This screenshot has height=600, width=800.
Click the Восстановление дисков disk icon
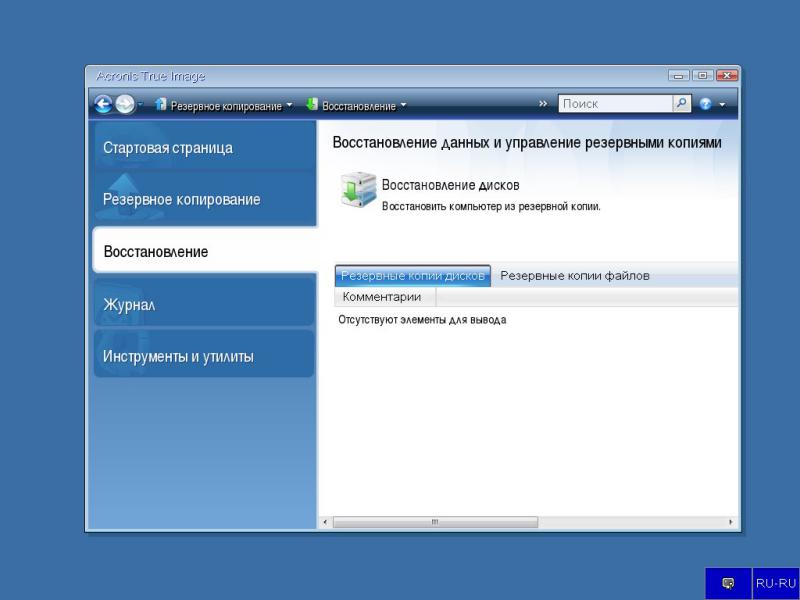coord(357,190)
